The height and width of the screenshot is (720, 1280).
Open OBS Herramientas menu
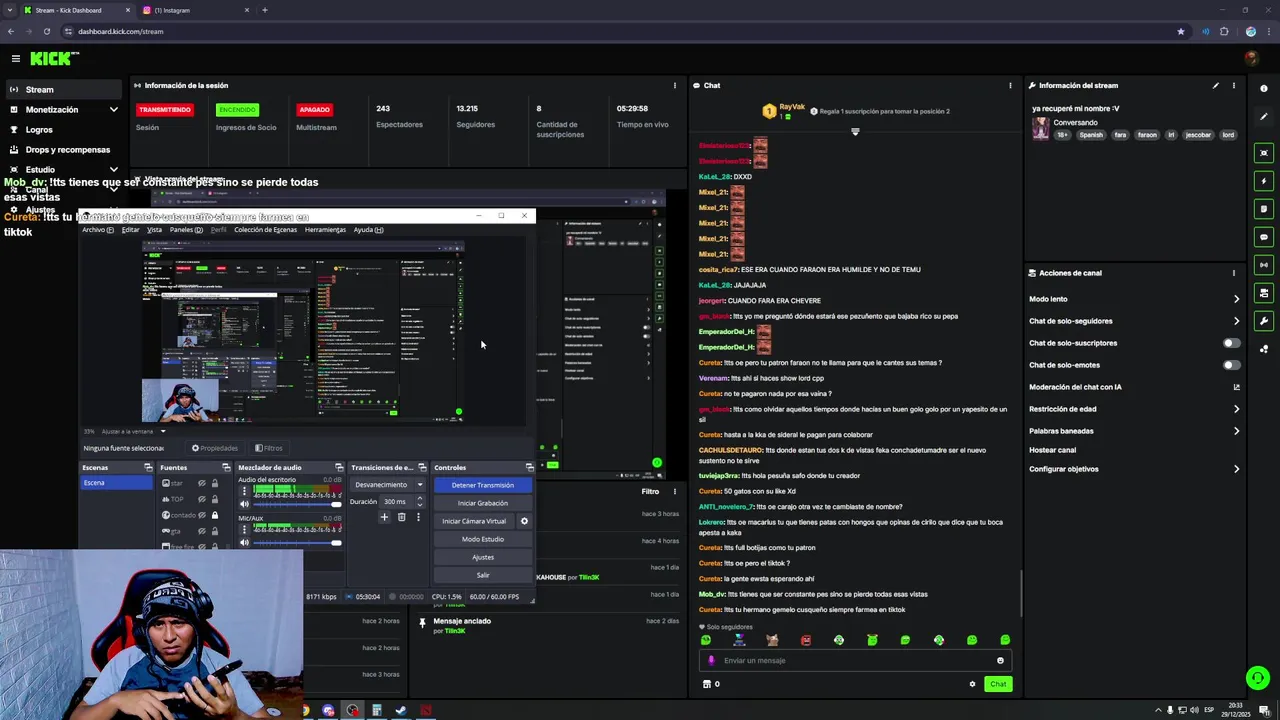point(325,230)
